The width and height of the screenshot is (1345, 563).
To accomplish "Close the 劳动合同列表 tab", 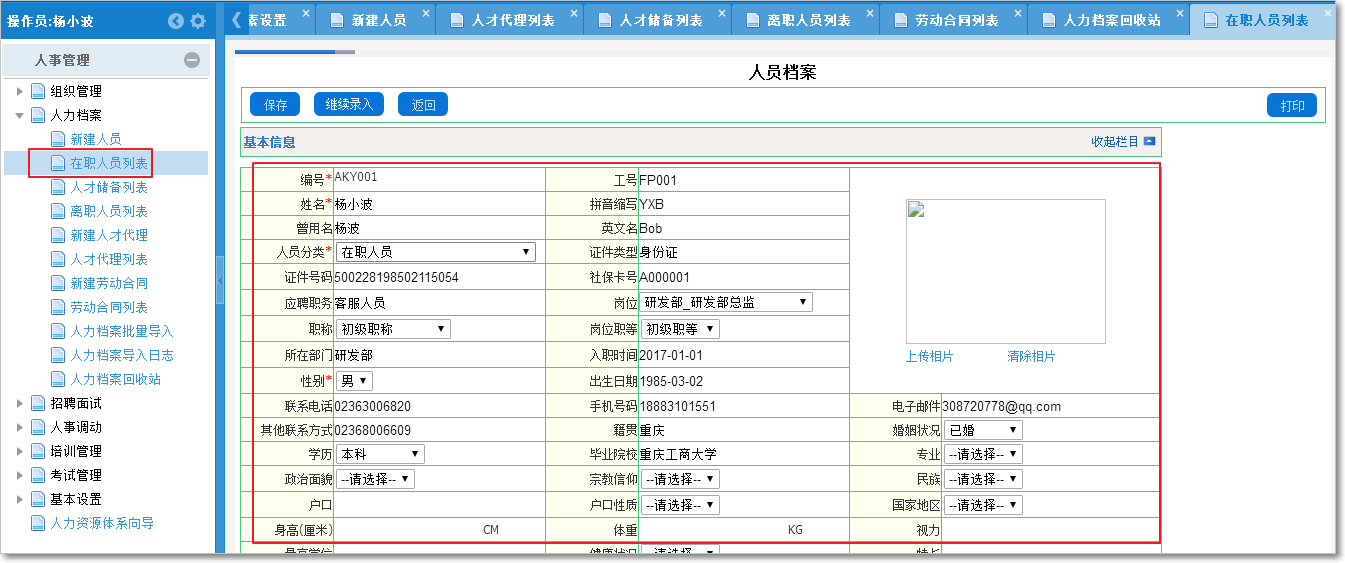I will pyautogui.click(x=1017, y=13).
